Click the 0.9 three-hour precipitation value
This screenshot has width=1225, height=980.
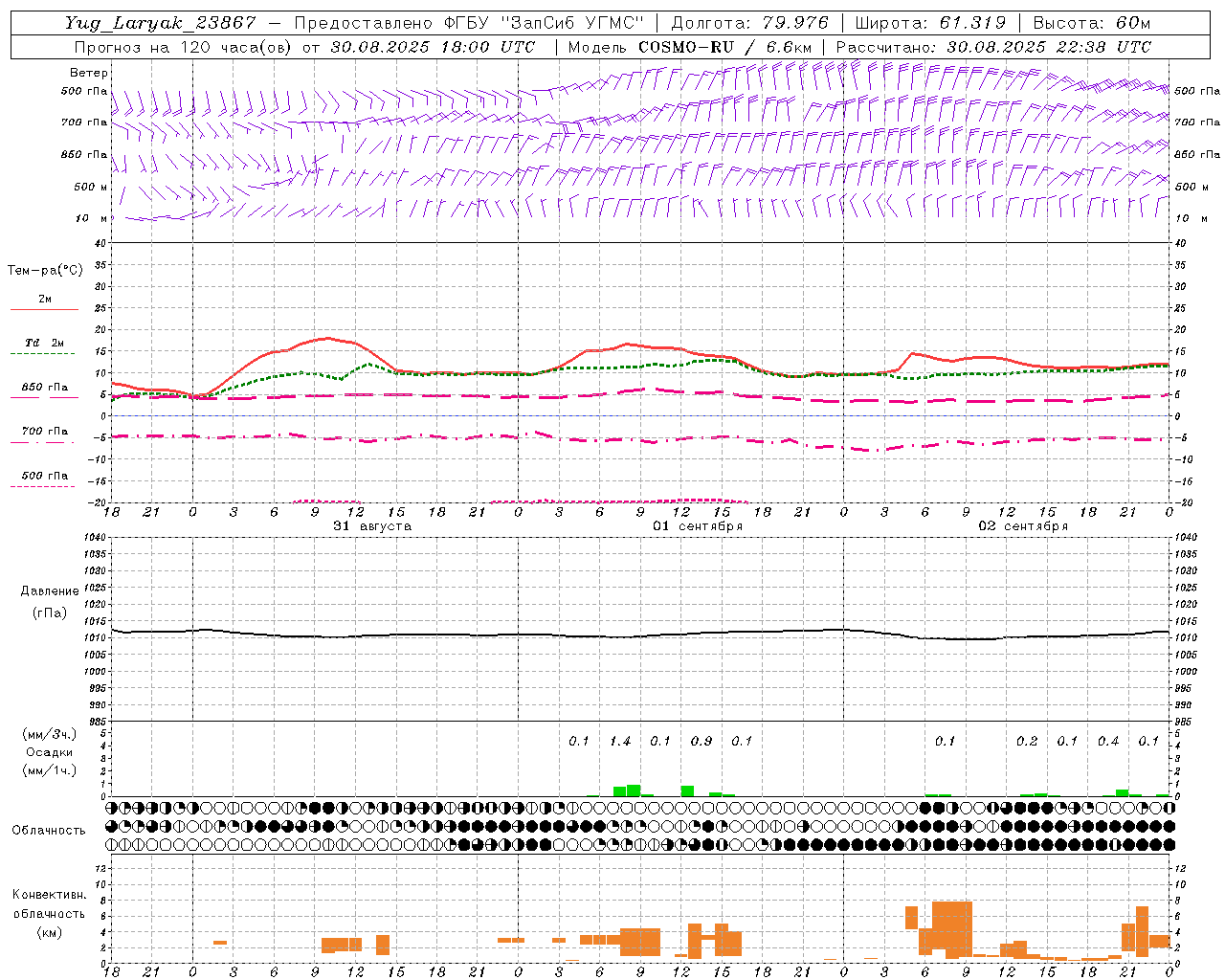(x=702, y=742)
